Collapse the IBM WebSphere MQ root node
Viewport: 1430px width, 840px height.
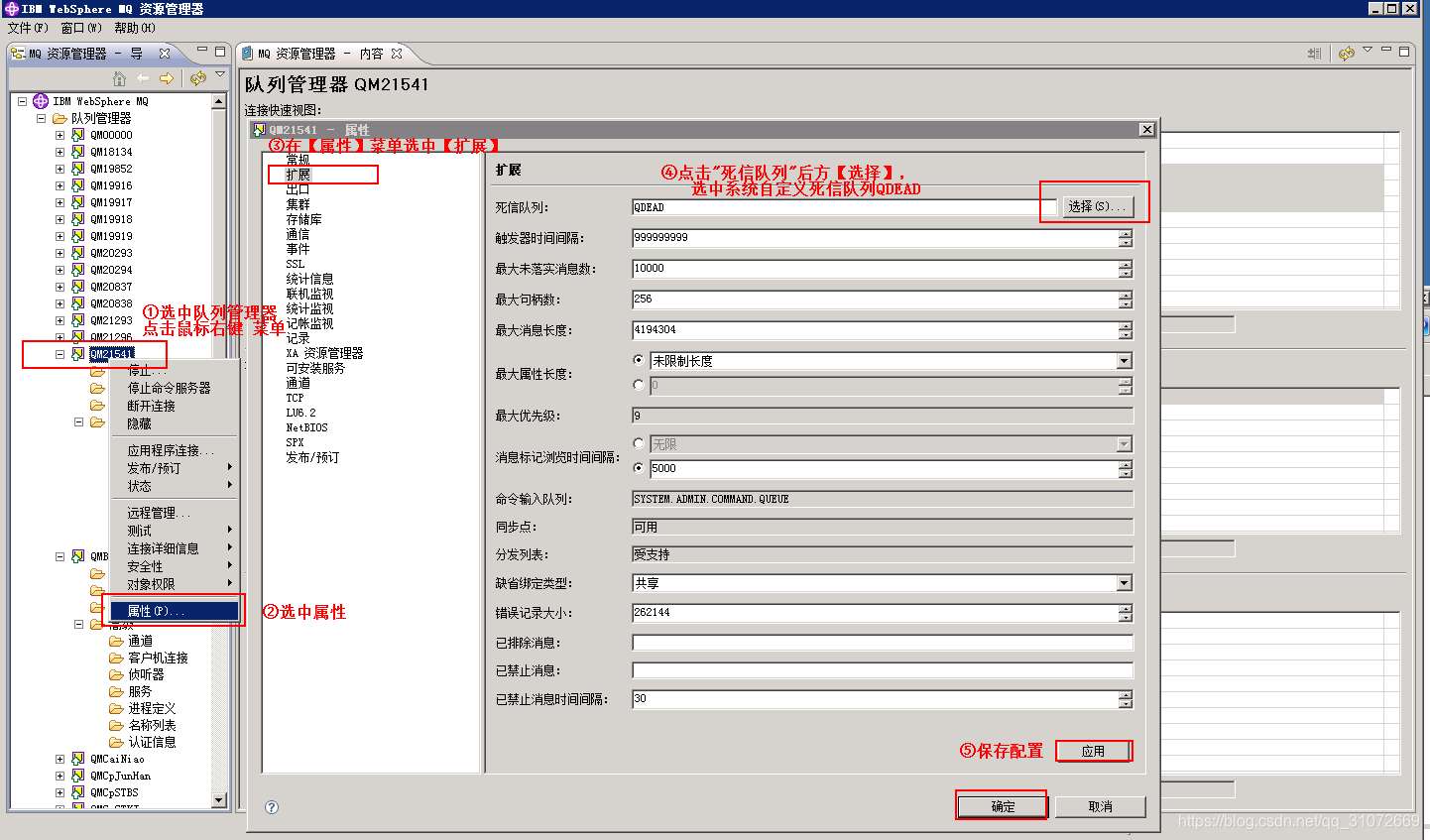tap(22, 101)
